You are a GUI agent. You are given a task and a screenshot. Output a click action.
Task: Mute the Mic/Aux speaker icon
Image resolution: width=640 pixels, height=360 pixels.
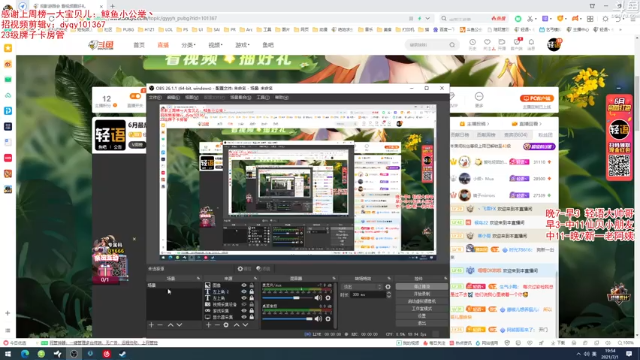[x=318, y=298]
